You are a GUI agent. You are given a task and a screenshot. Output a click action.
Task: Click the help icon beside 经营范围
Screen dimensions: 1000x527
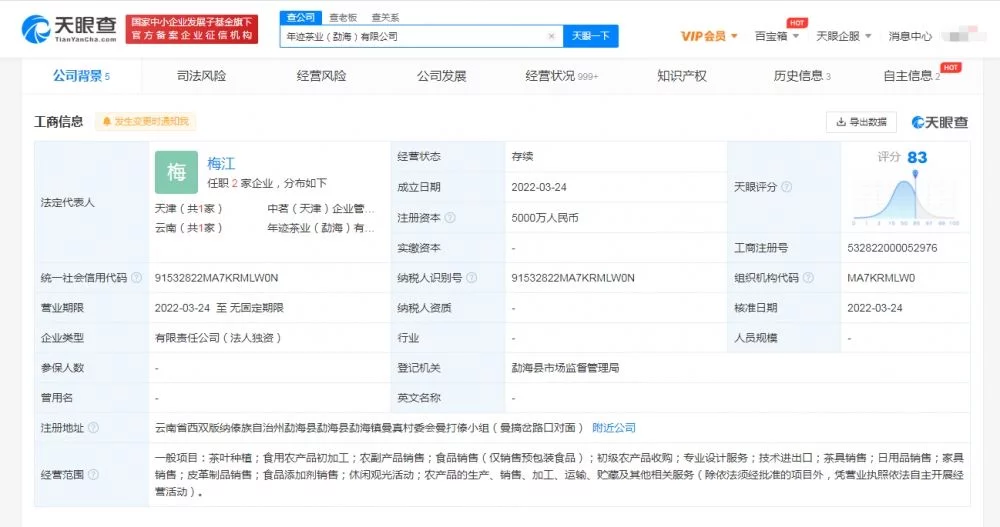click(93, 474)
